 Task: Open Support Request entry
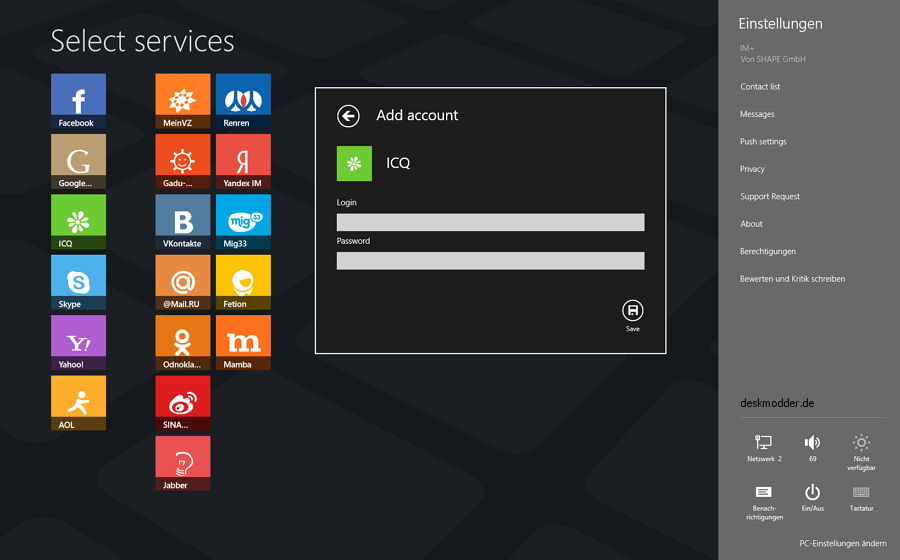point(770,196)
